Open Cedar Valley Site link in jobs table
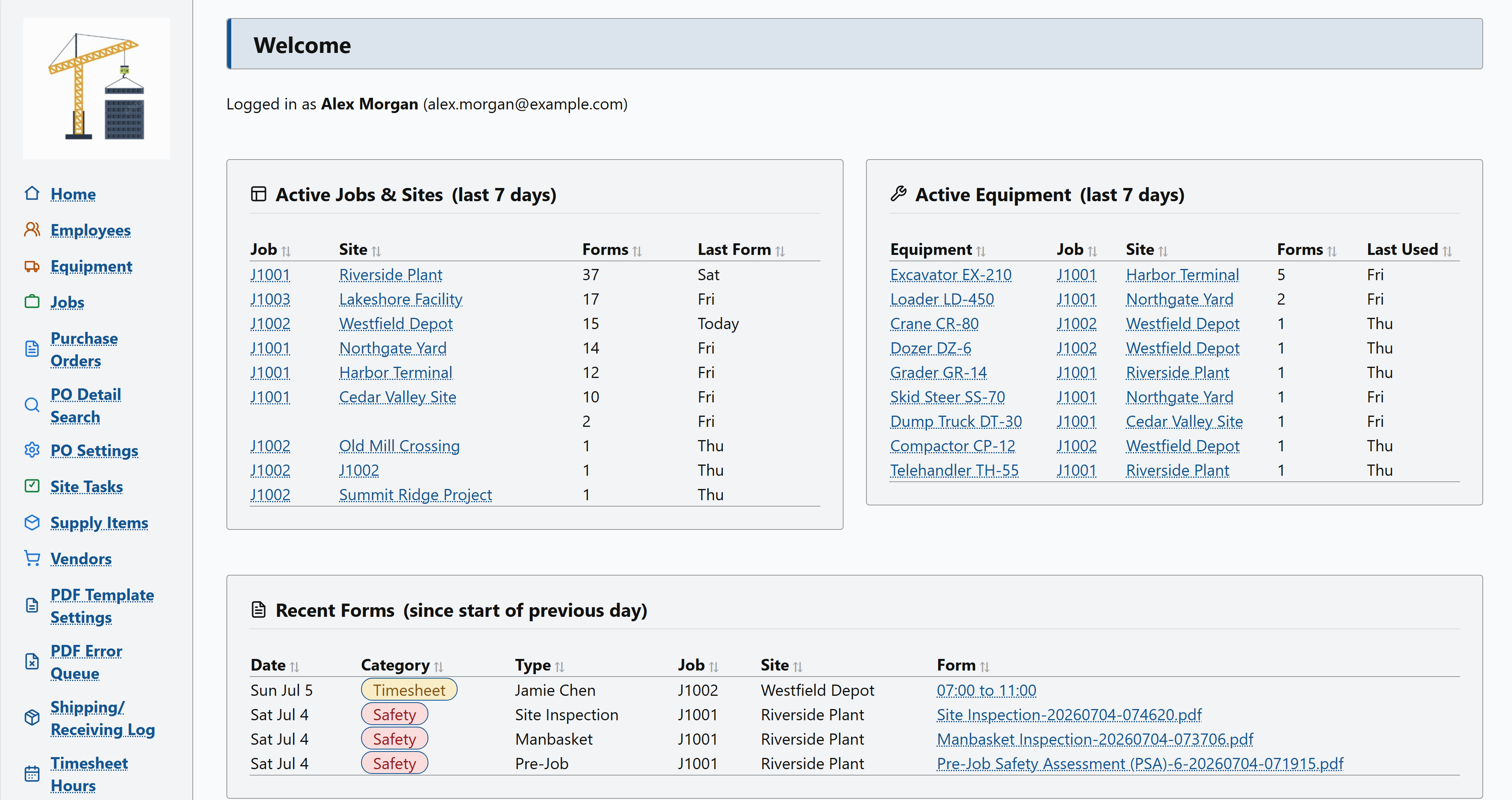Screen dimensions: 1512x800 click(398, 397)
